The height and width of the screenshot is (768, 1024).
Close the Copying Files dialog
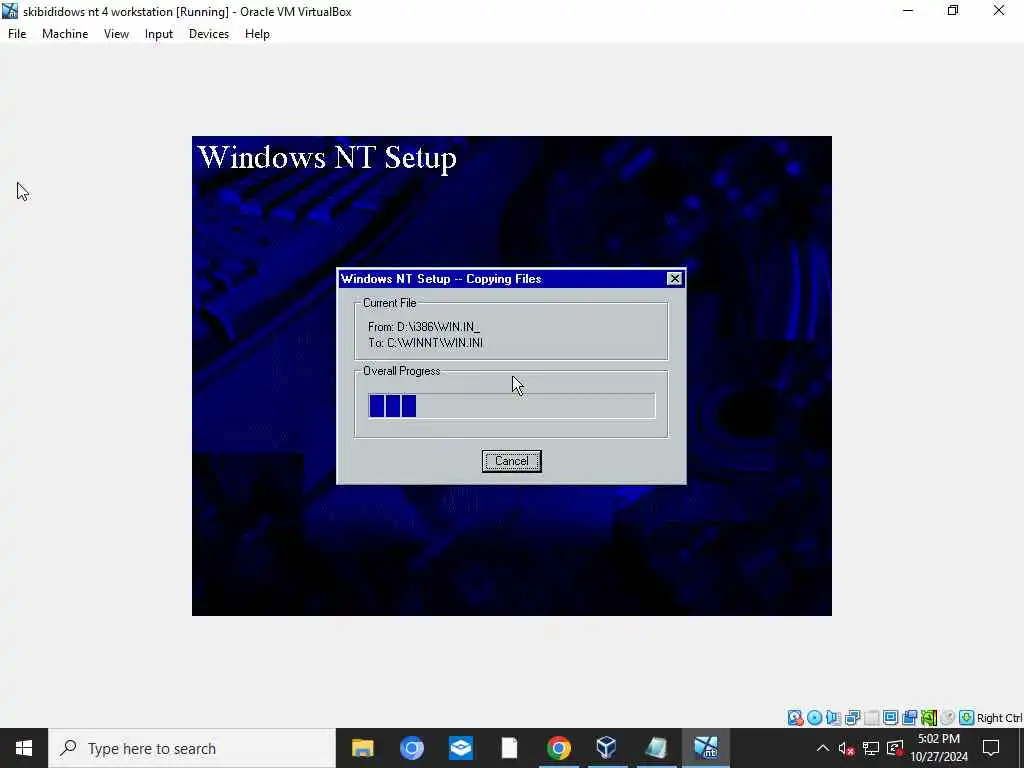coord(675,279)
